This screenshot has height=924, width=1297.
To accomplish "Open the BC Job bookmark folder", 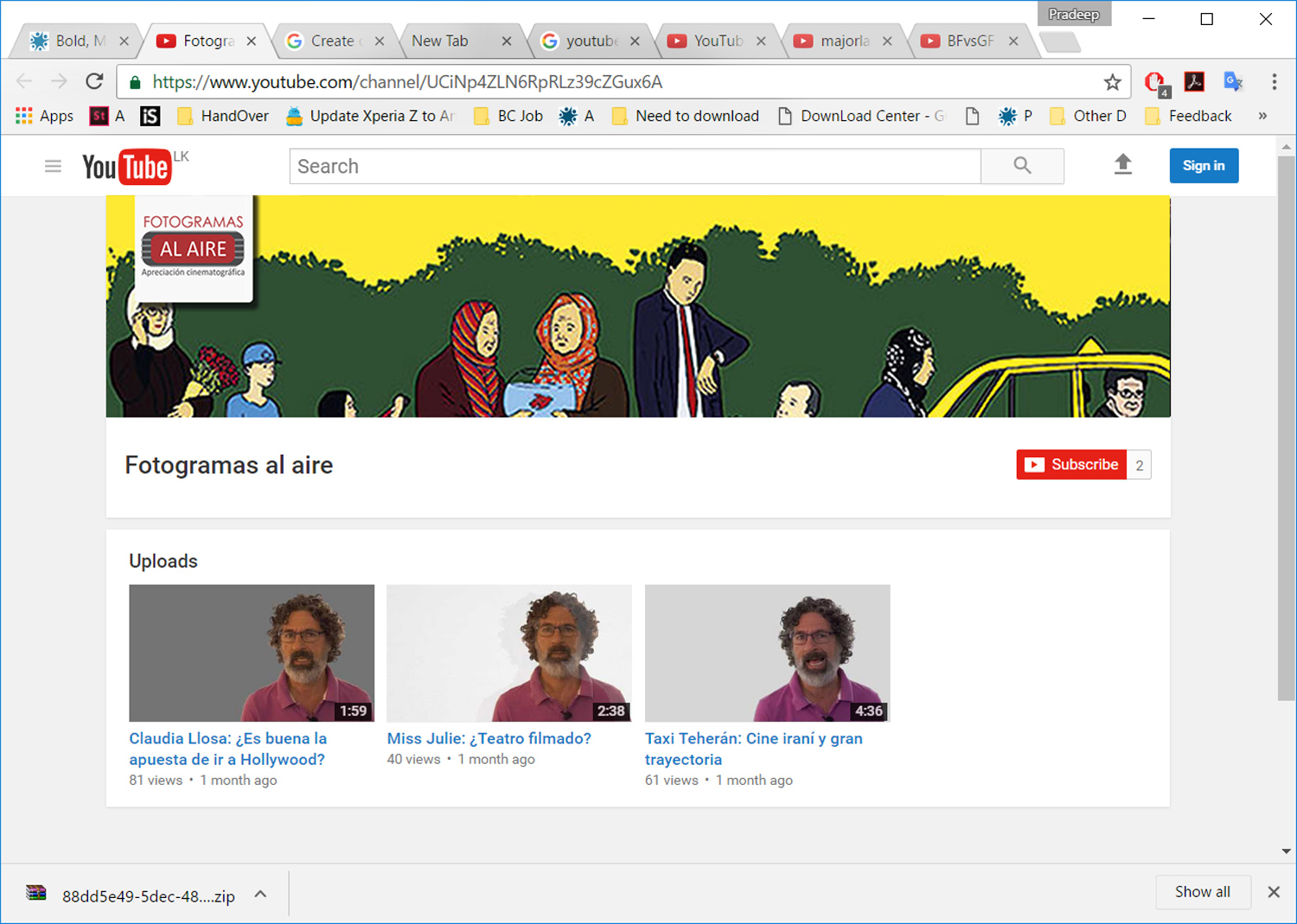I will pos(508,116).
